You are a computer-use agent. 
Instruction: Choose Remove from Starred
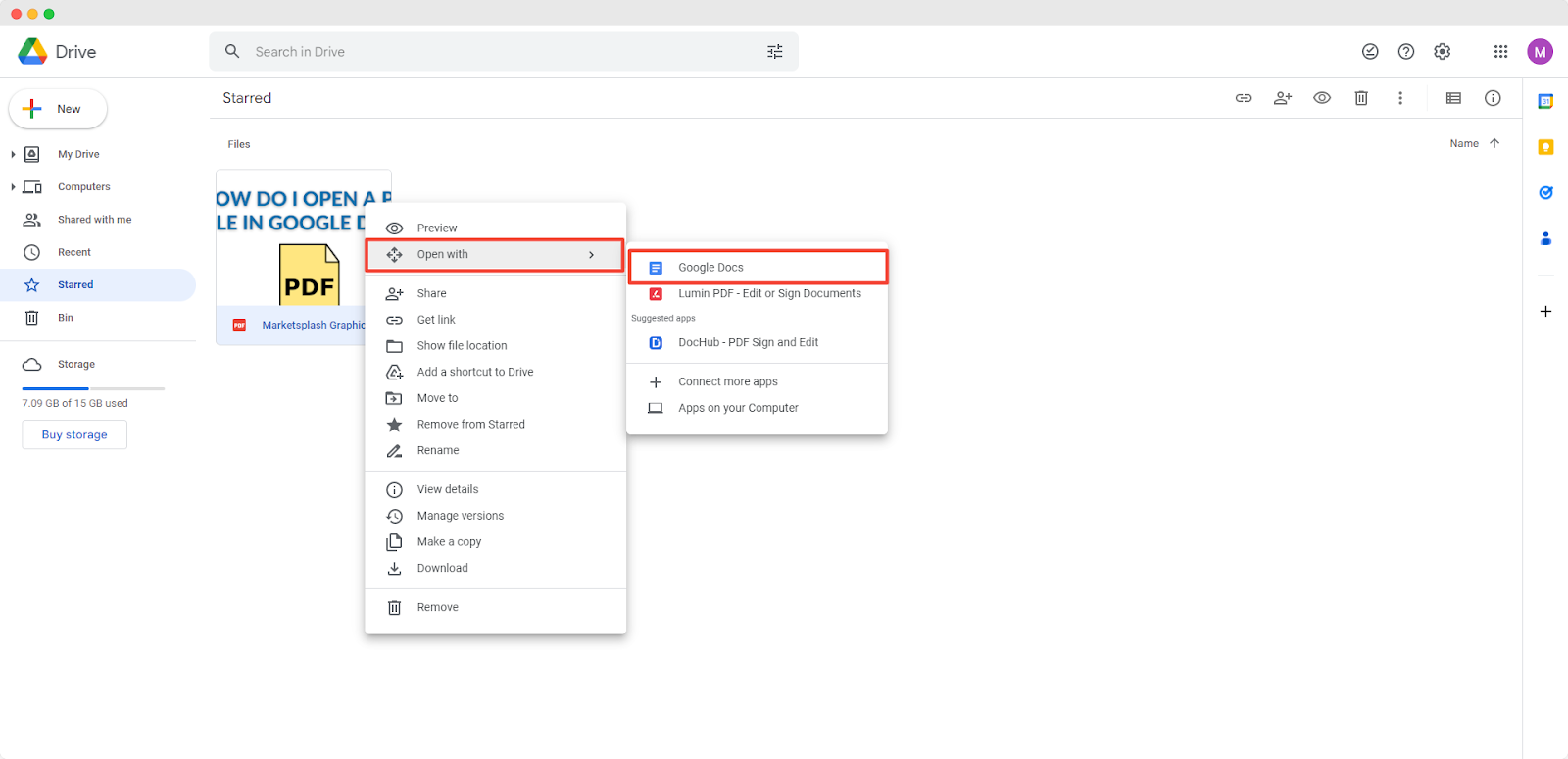(495, 425)
